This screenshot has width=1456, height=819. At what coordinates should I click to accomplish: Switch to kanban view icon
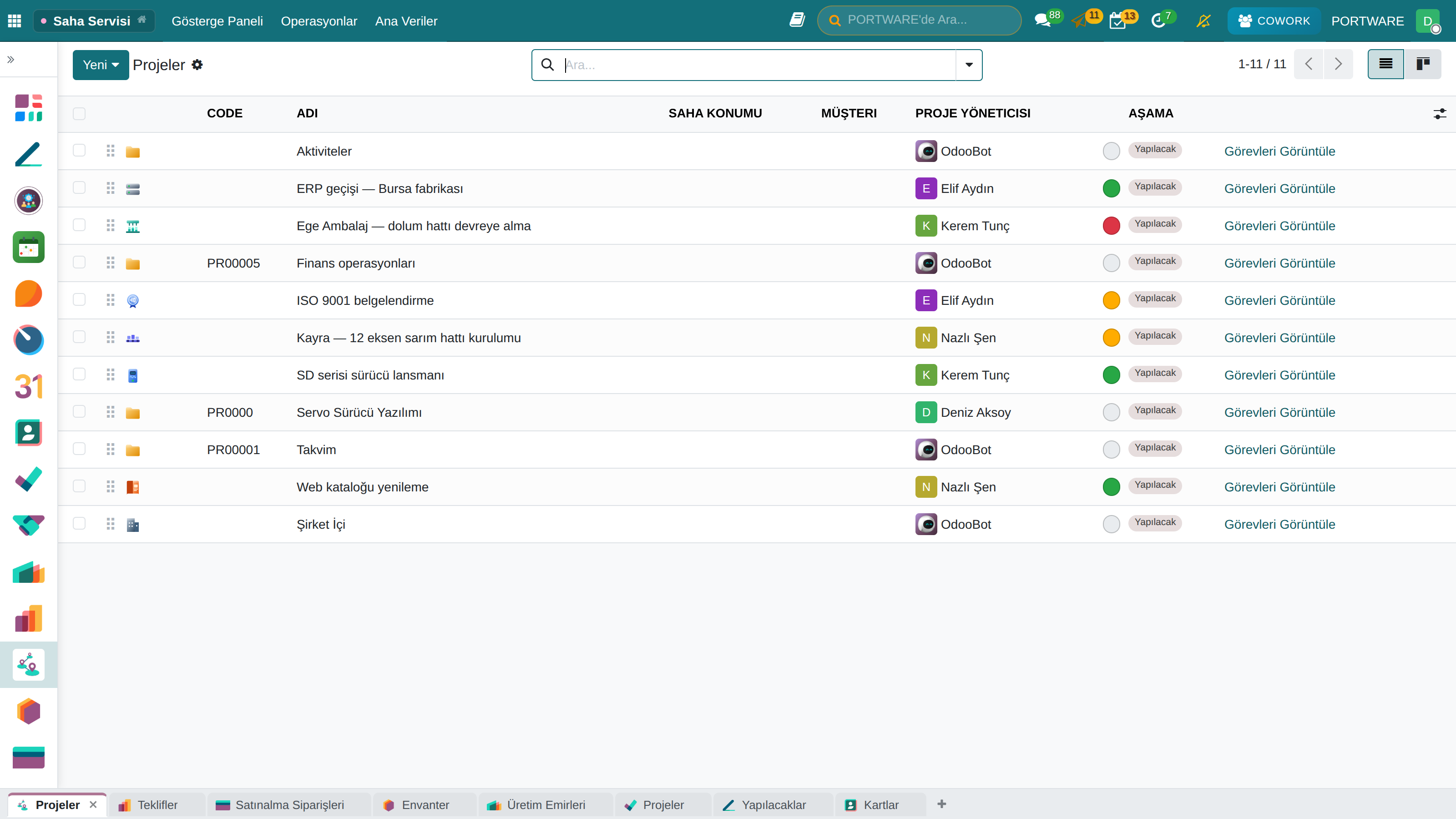[1423, 64]
